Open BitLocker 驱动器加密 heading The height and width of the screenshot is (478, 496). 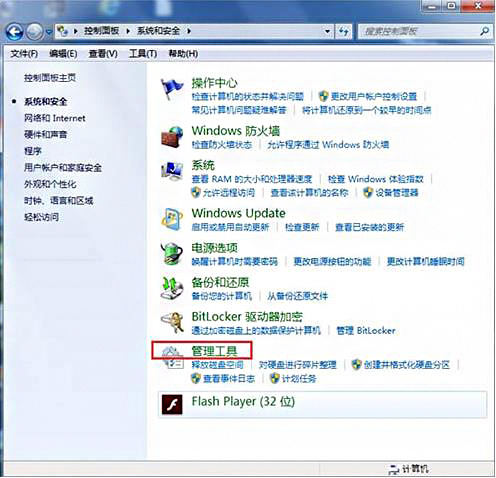tap(247, 317)
